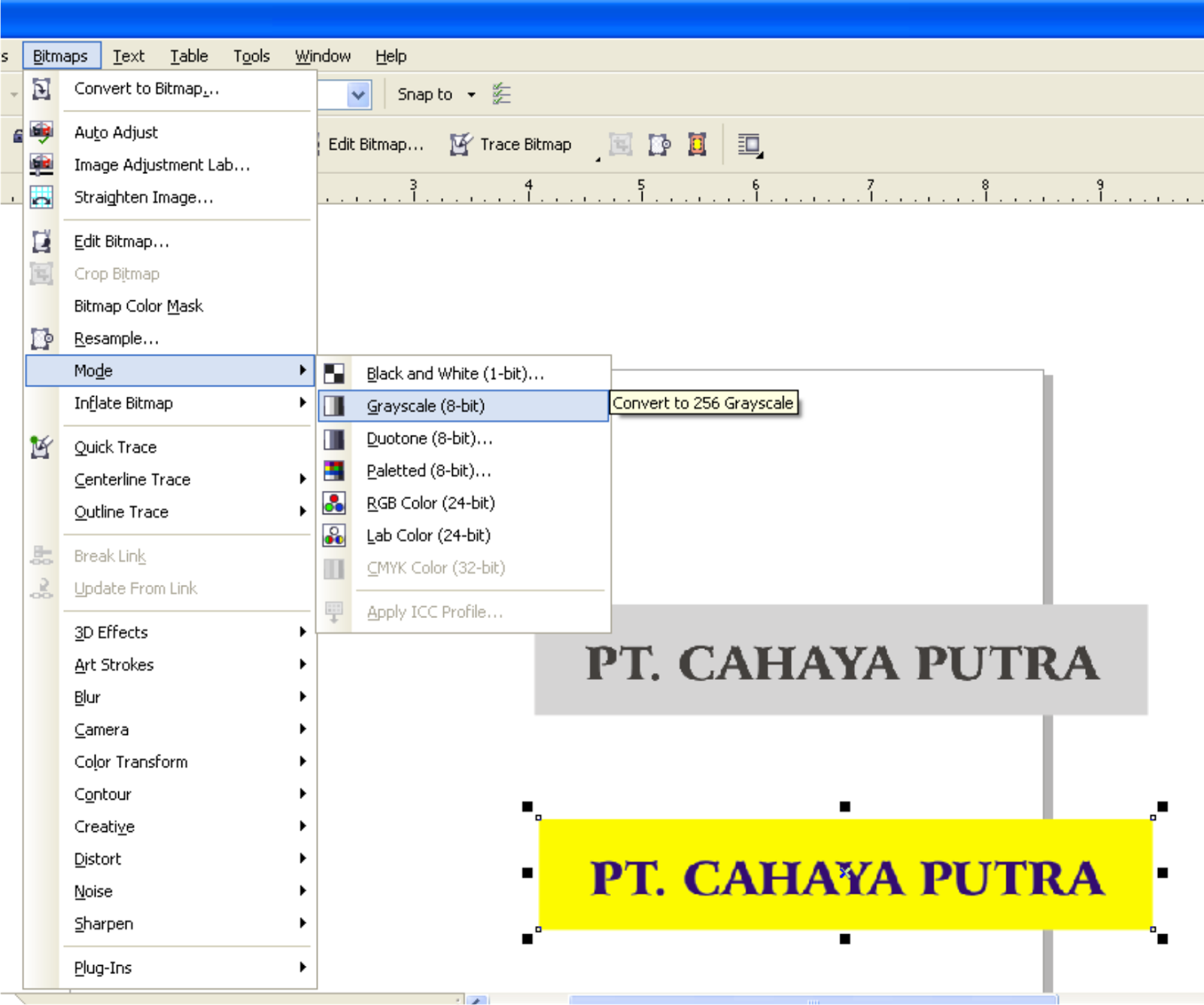
Task: Select the Grayscale (8-bit) icon
Action: [x=333, y=405]
